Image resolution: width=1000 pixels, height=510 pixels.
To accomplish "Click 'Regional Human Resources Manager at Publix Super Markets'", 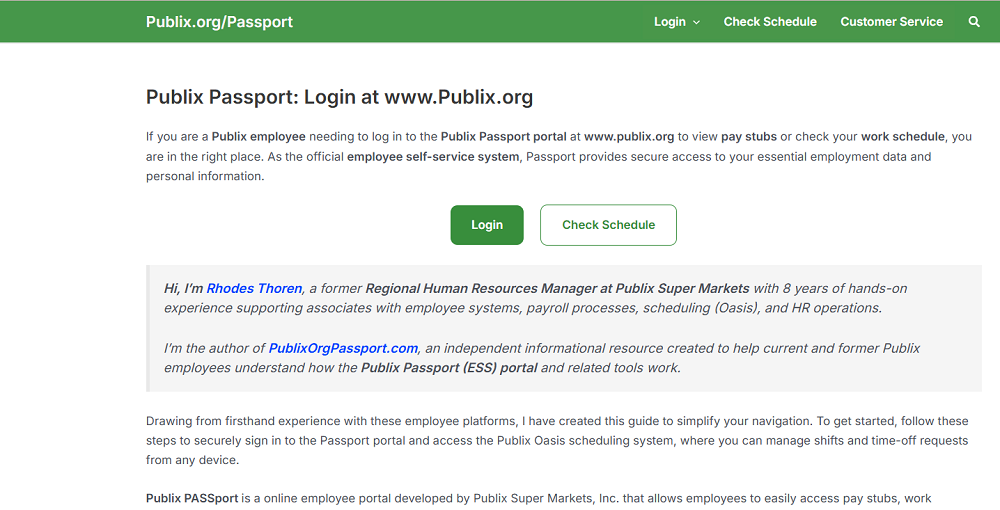I will 557,288.
